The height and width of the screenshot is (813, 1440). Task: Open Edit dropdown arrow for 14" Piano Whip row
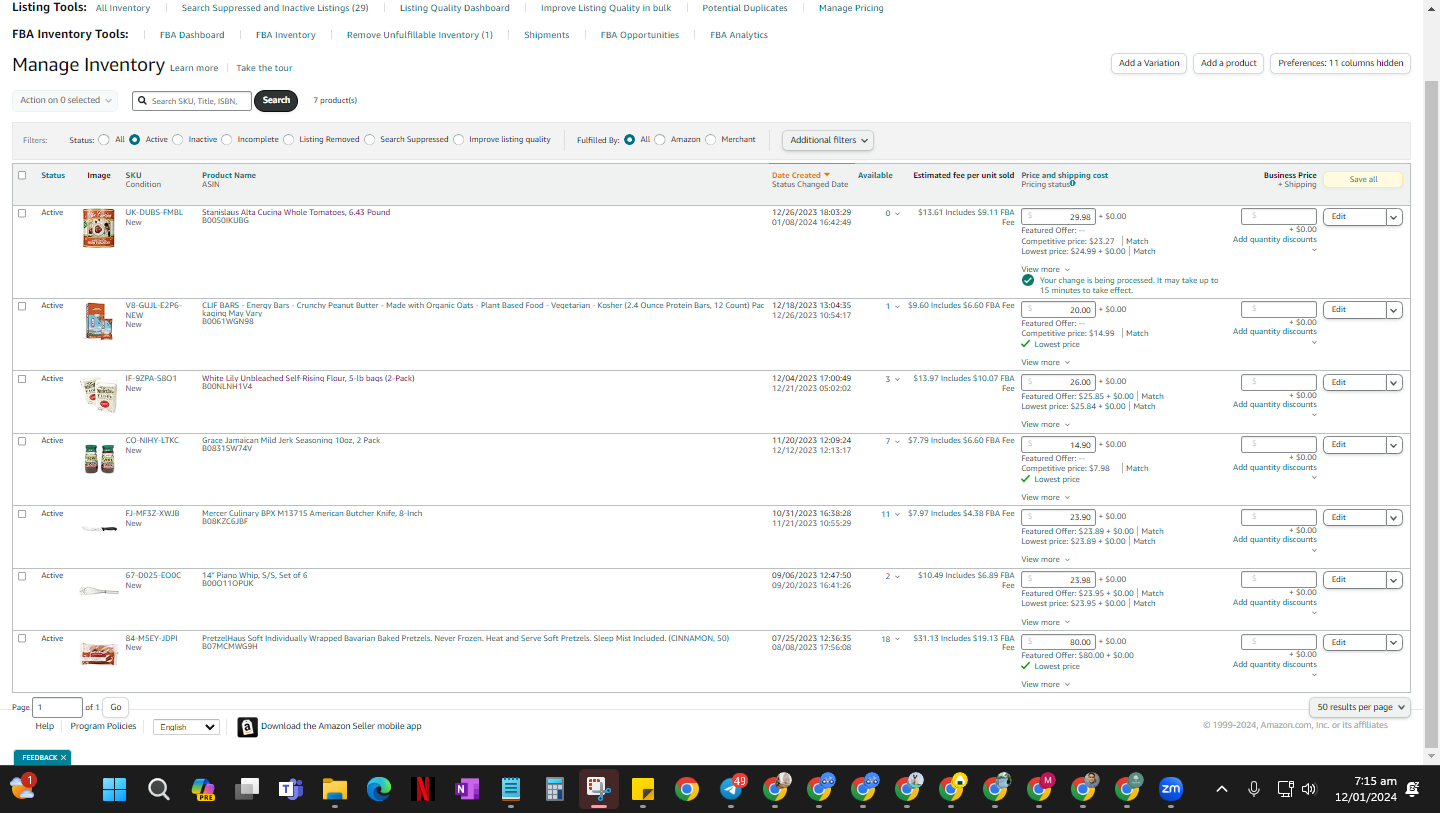(x=1394, y=580)
